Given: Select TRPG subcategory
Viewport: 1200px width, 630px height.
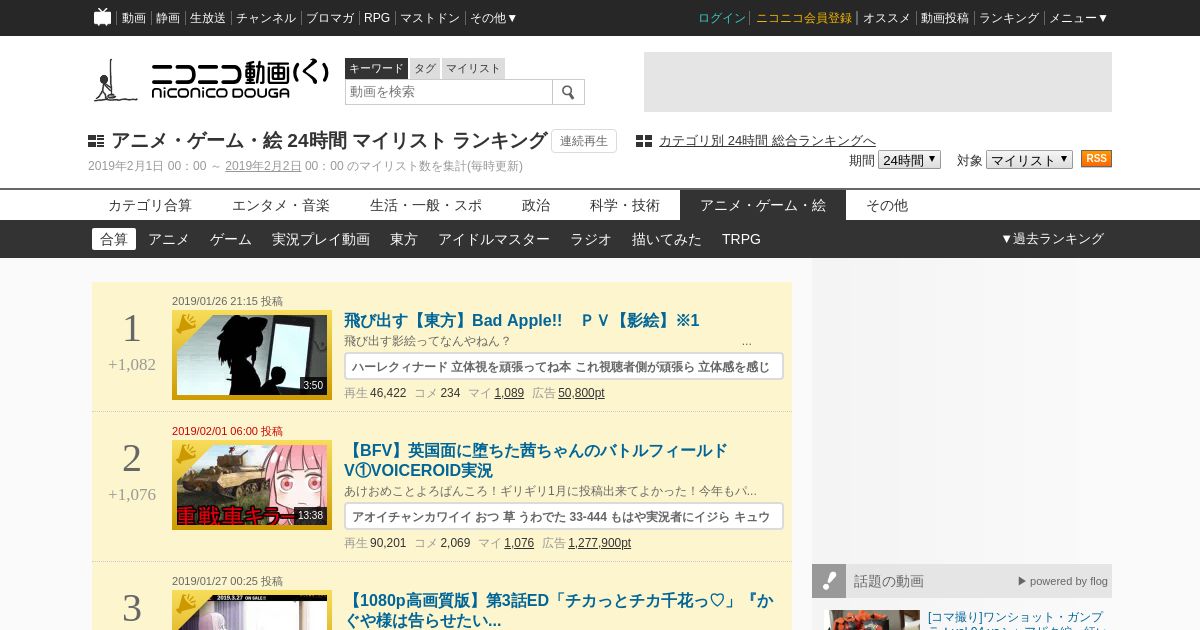Looking at the screenshot, I should 741,239.
